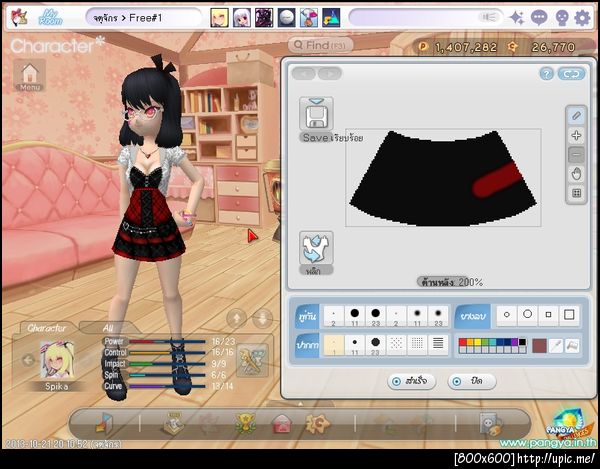Select the pencil draw tool

coord(576,116)
